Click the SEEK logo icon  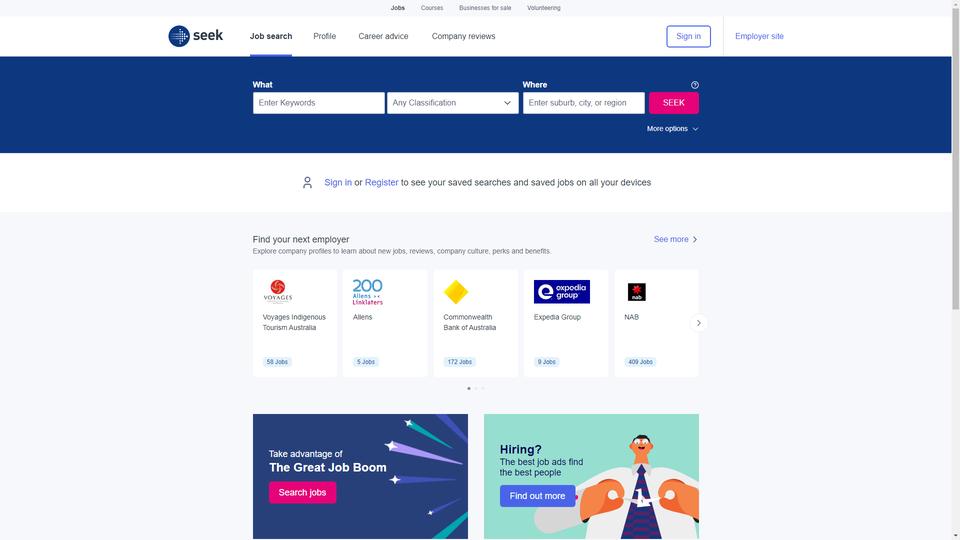[x=179, y=36]
